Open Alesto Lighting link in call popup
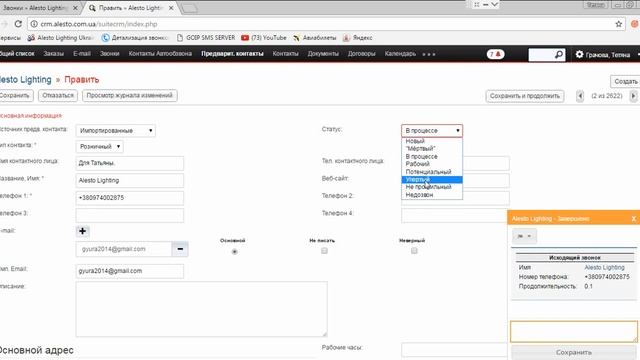The height and width of the screenshot is (360, 640). tap(604, 267)
